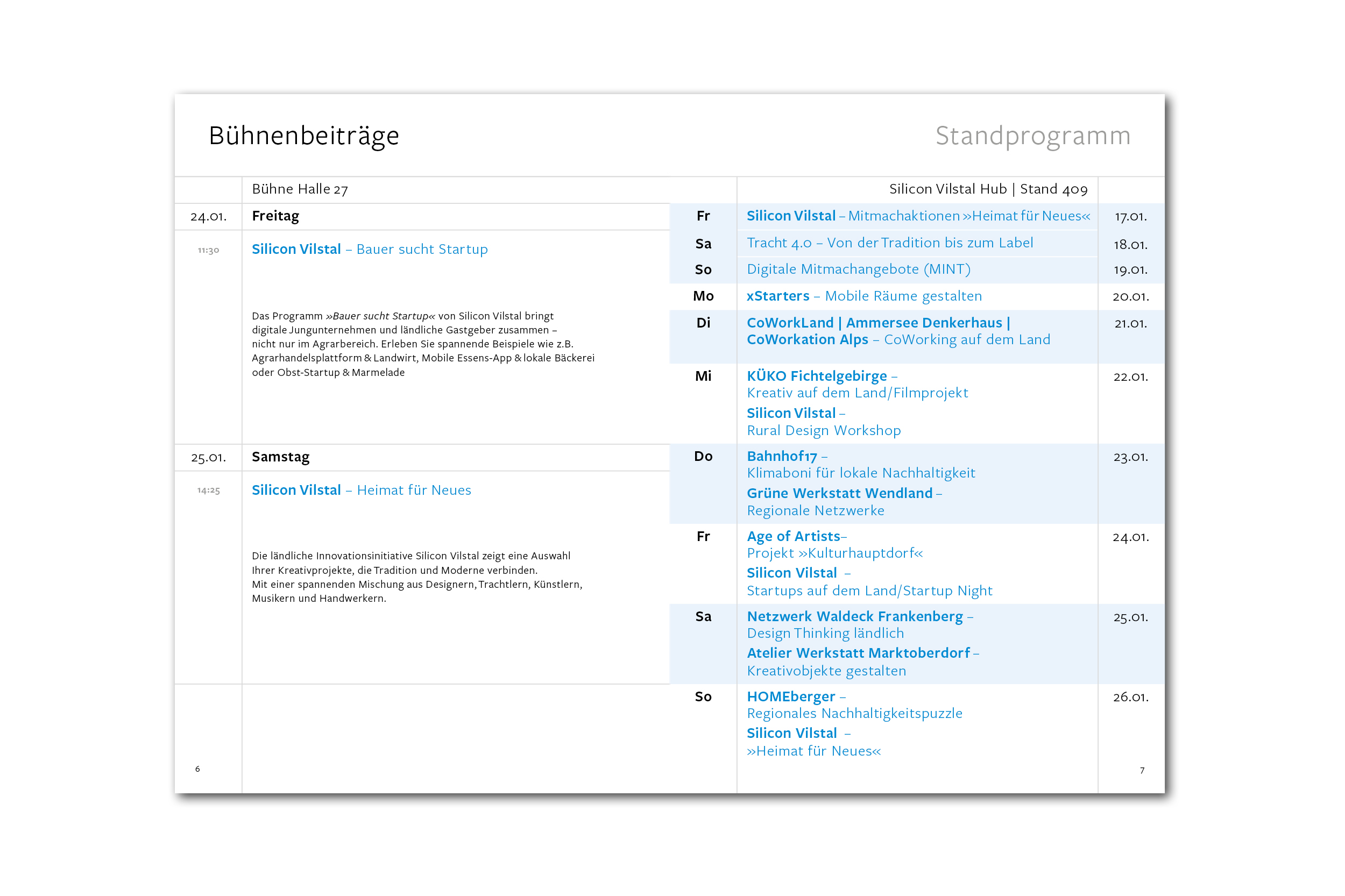Click the date '26.01.'

(x=1131, y=697)
